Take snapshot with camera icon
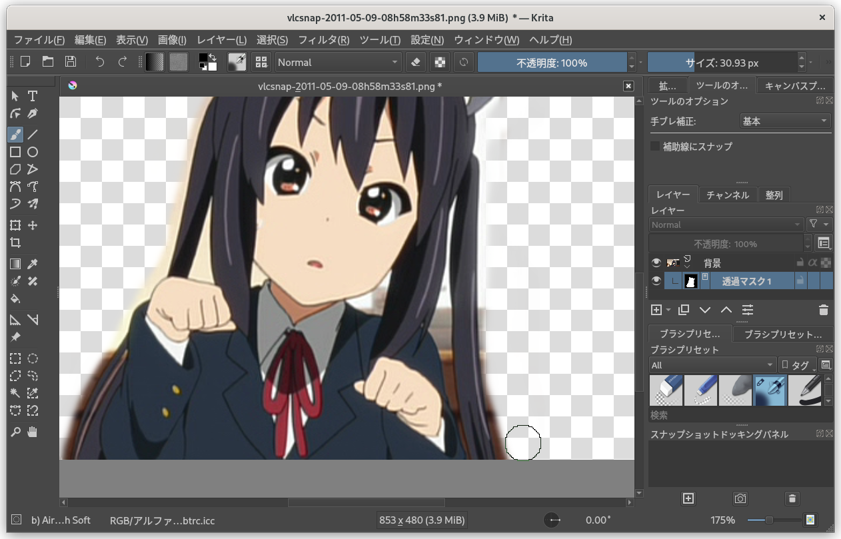 tap(740, 499)
